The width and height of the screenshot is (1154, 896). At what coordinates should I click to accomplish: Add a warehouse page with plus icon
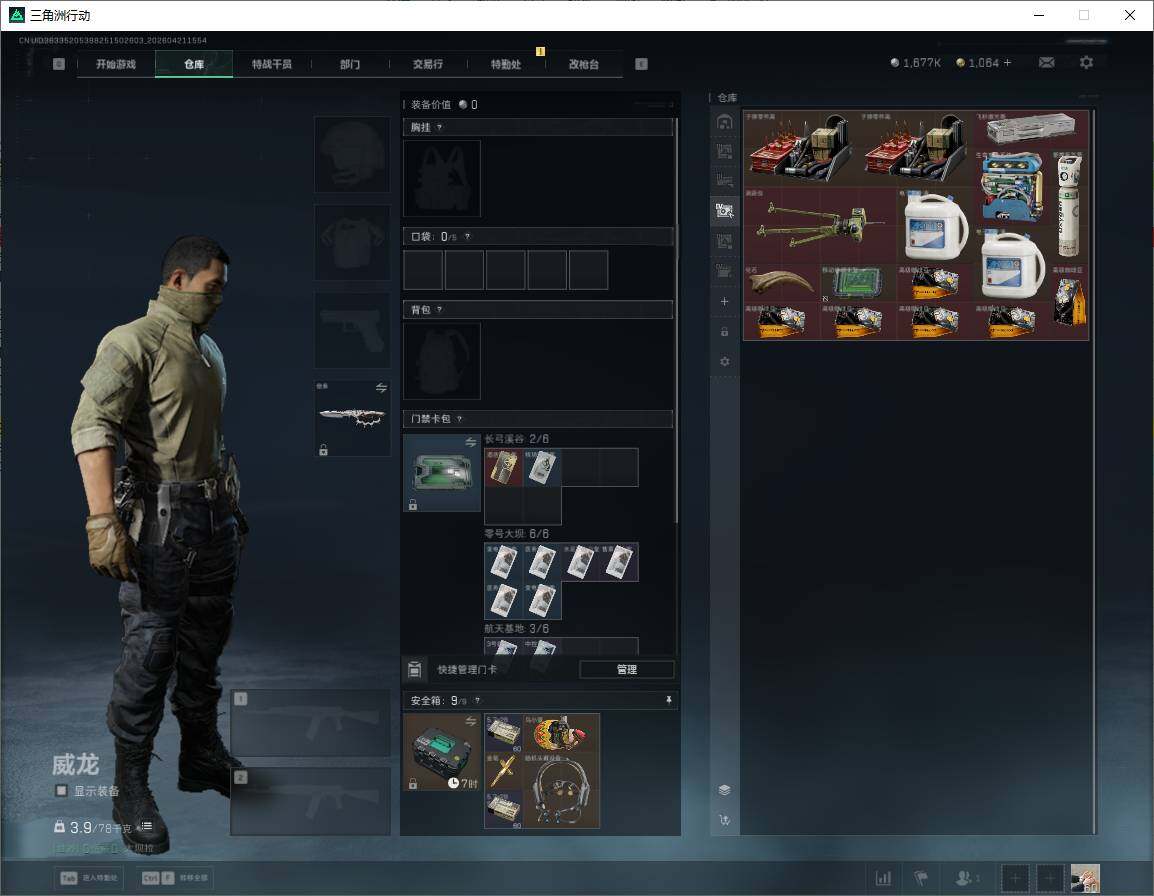724,301
